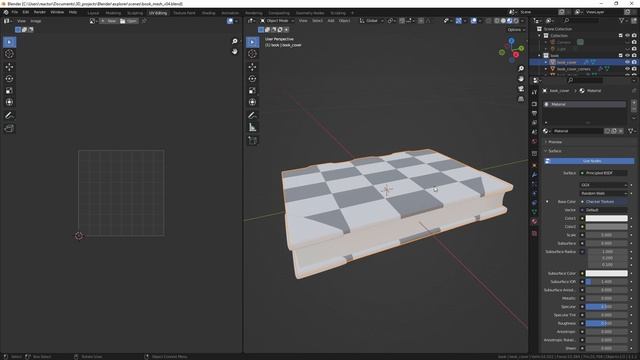Select the Rotate tool in 3D viewport
This screenshot has height=360, width=640.
(x=252, y=79)
